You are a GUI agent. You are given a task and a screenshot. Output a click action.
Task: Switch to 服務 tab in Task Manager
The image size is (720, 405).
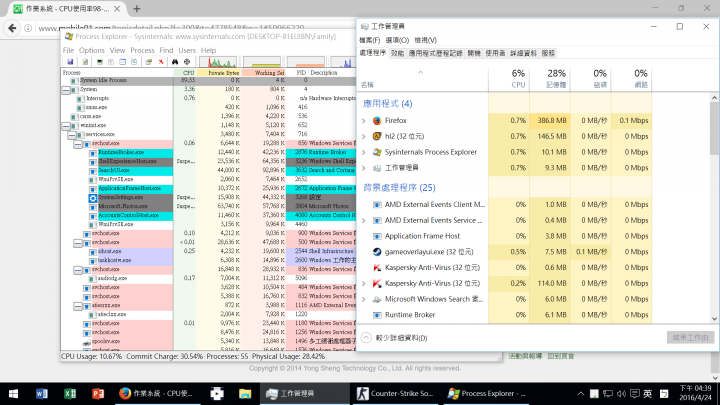coord(548,53)
